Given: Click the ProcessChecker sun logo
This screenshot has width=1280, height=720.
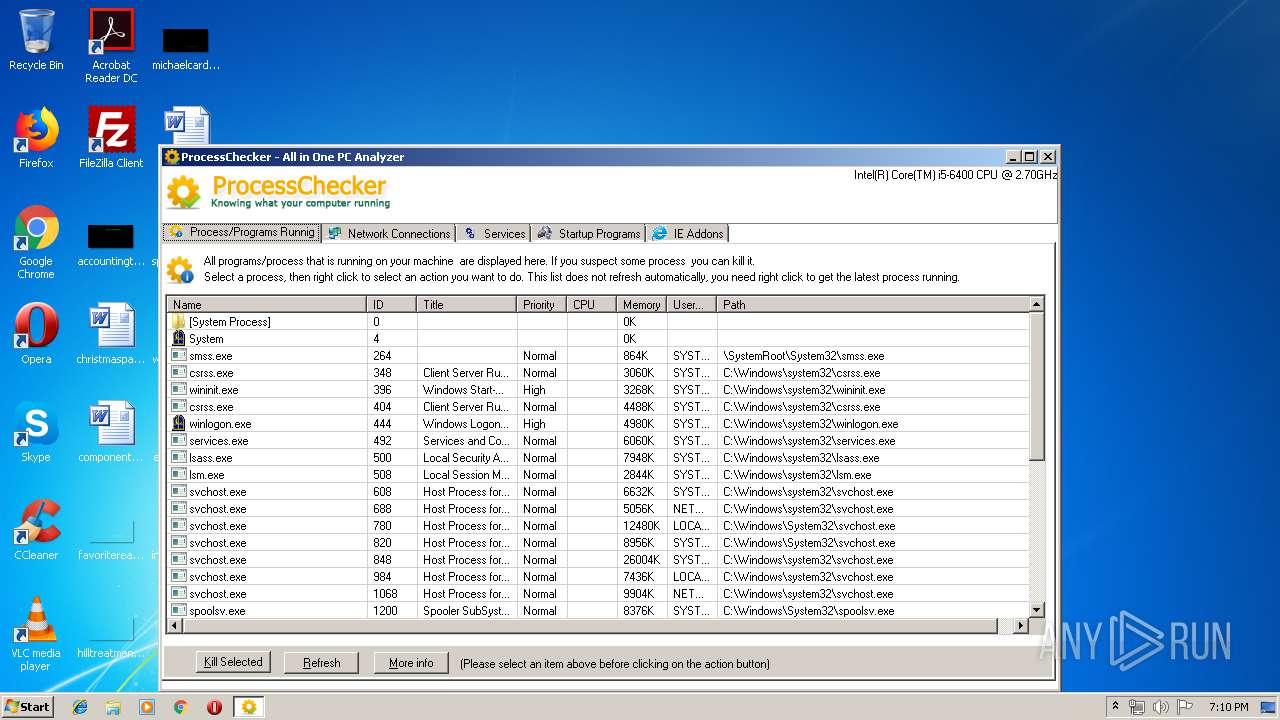Looking at the screenshot, I should [183, 191].
